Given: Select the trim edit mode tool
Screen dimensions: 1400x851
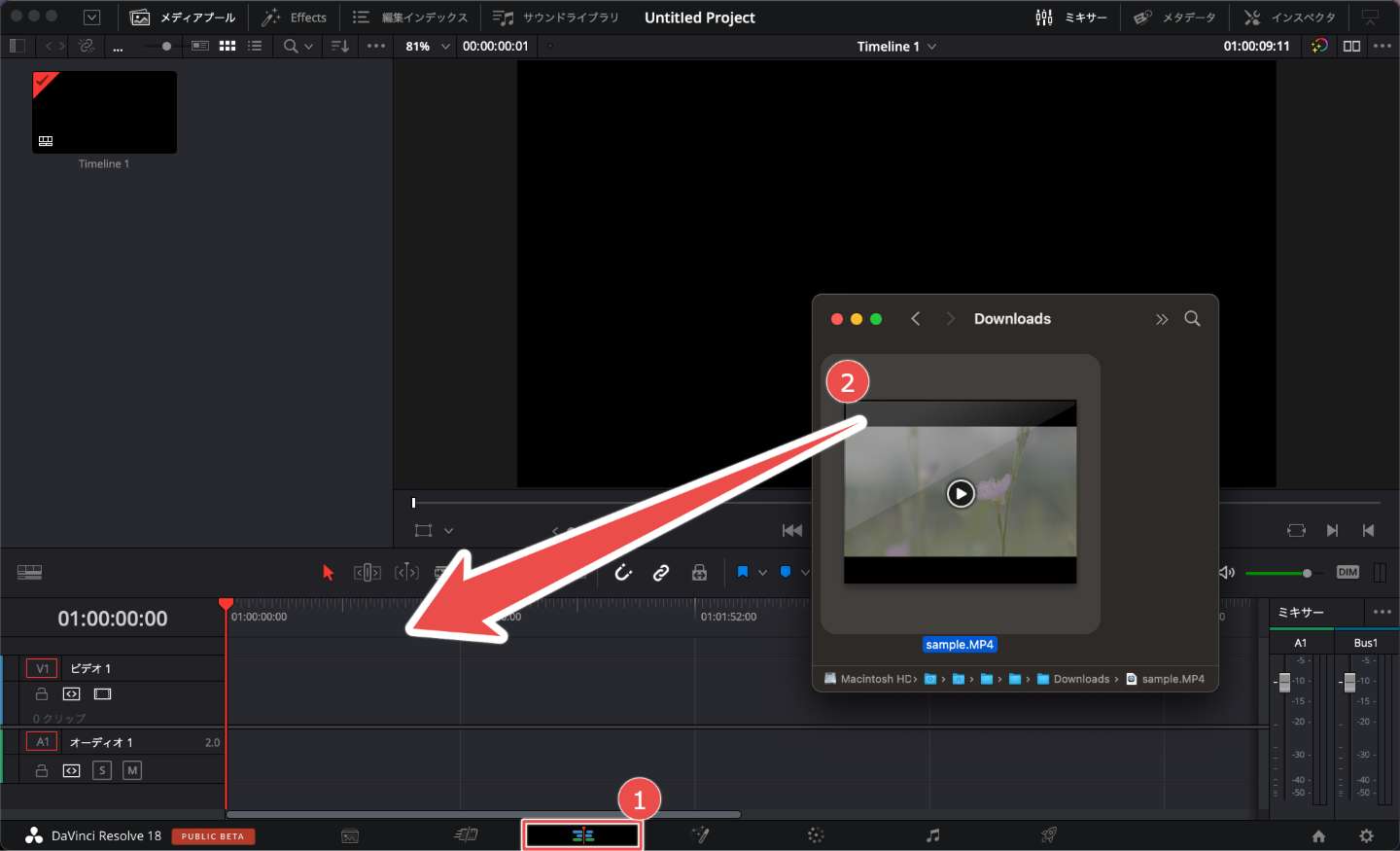Looking at the screenshot, I should click(x=367, y=573).
